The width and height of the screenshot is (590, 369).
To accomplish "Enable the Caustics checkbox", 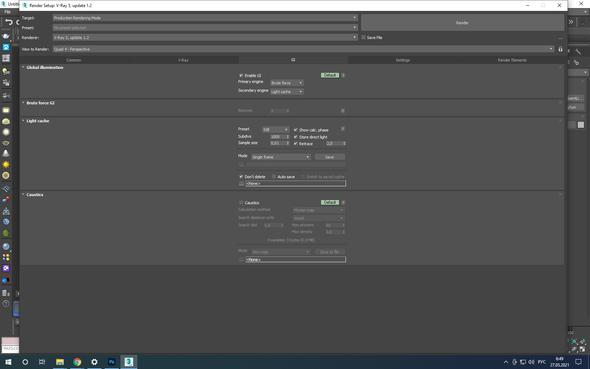I will point(241,202).
